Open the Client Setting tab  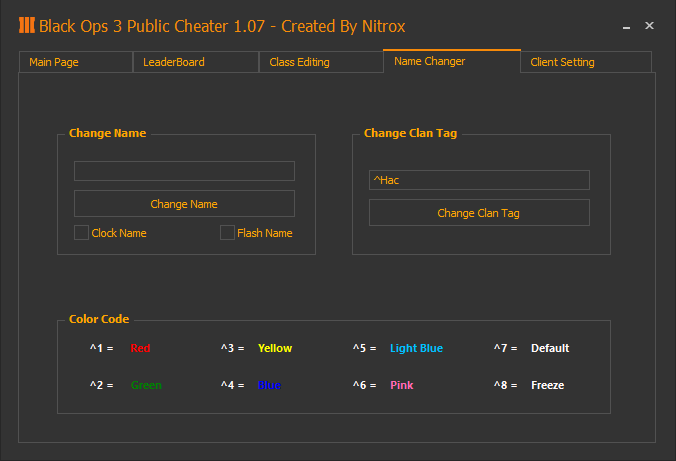586,62
